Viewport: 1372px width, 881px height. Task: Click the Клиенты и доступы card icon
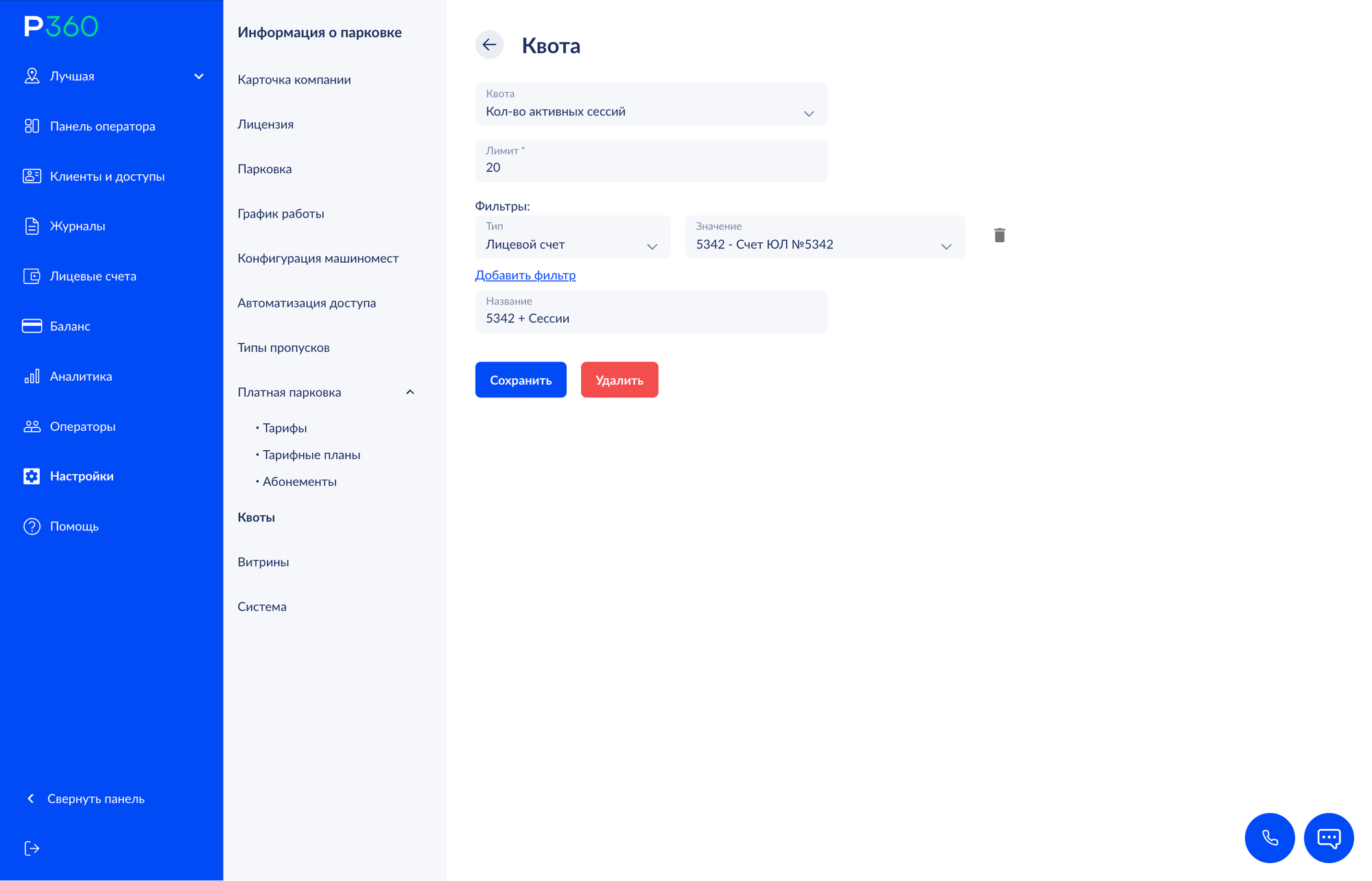point(32,176)
